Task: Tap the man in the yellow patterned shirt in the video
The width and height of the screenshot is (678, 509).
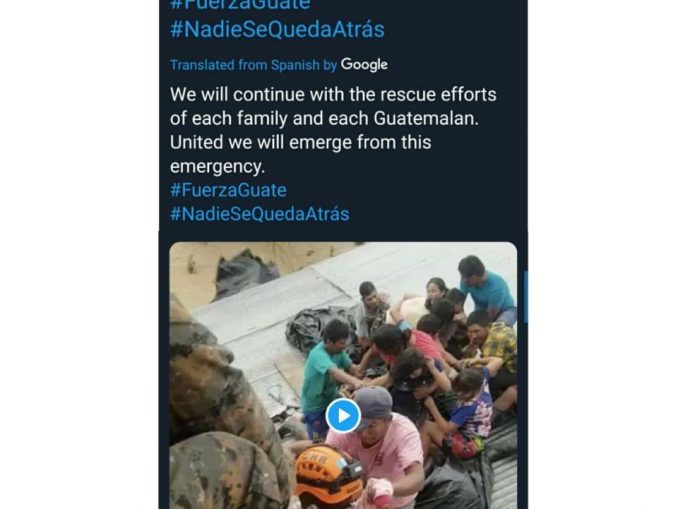Action: [495, 342]
